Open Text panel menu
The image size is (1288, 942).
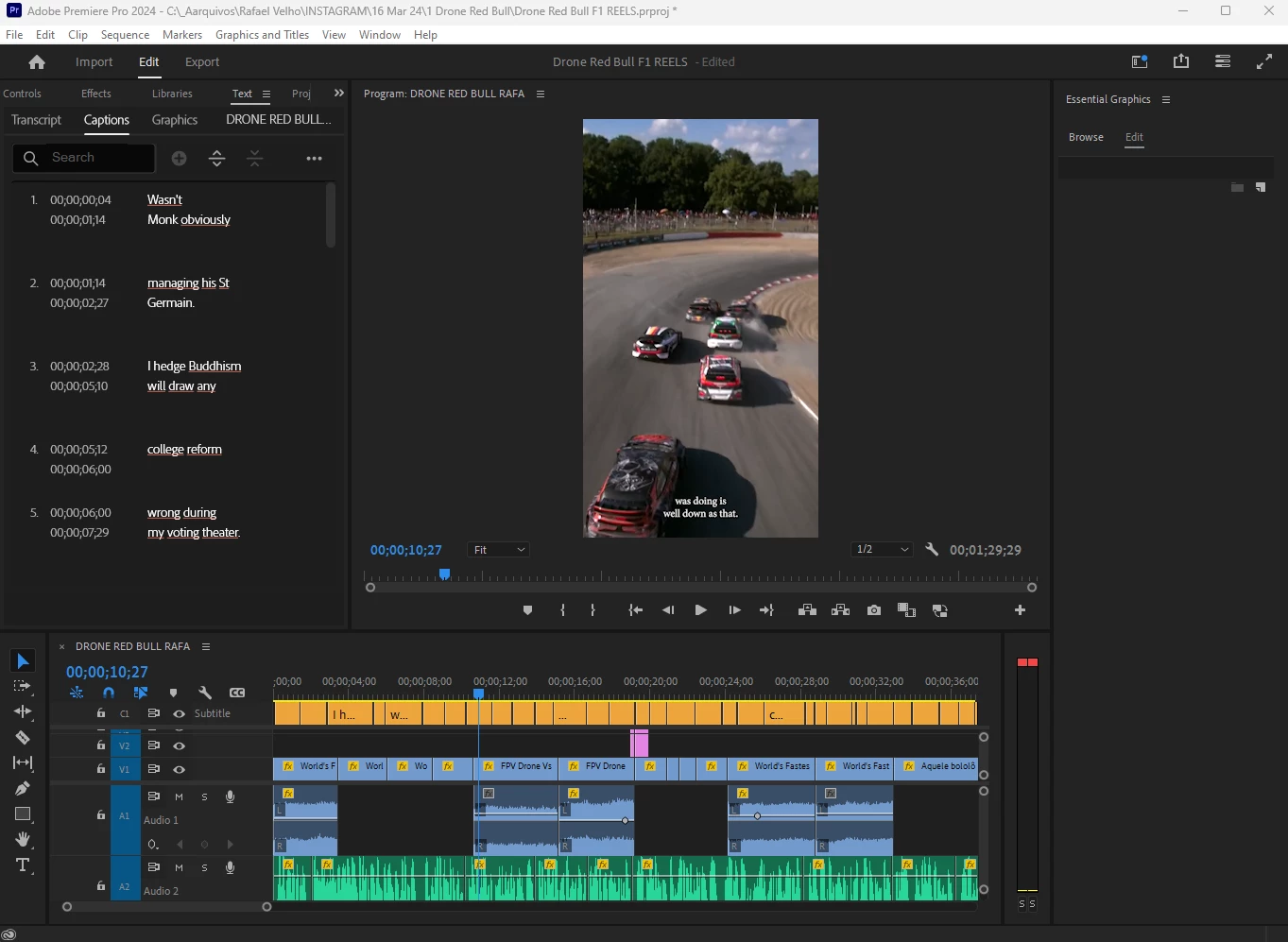[x=266, y=94]
